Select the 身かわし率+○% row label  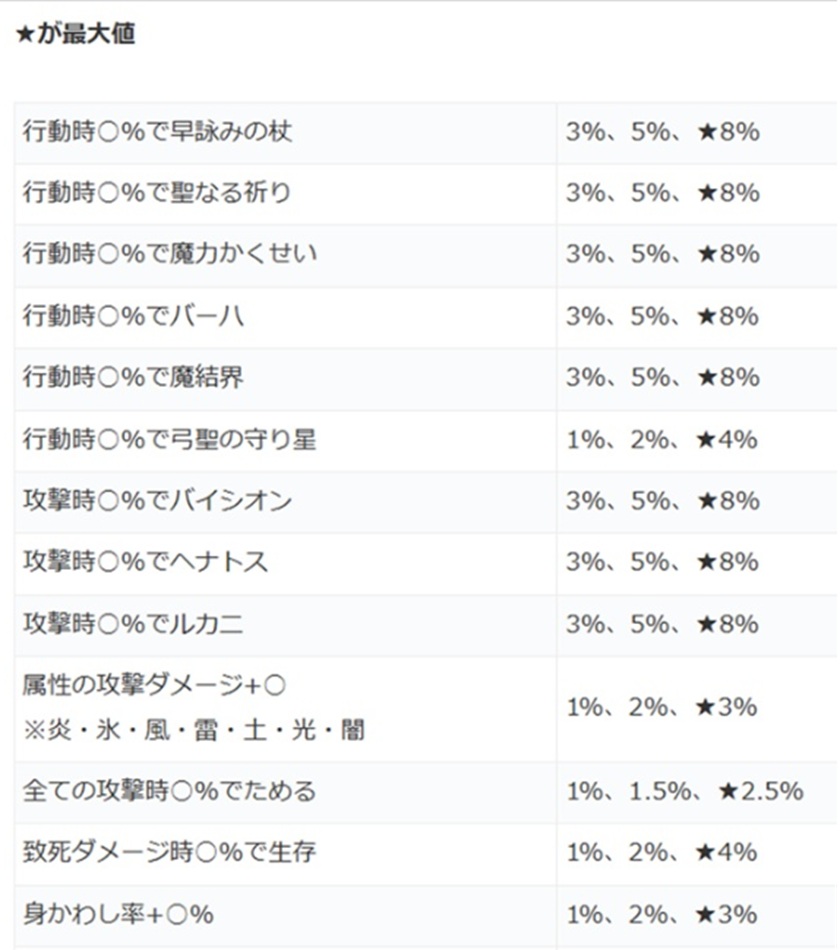[118, 914]
